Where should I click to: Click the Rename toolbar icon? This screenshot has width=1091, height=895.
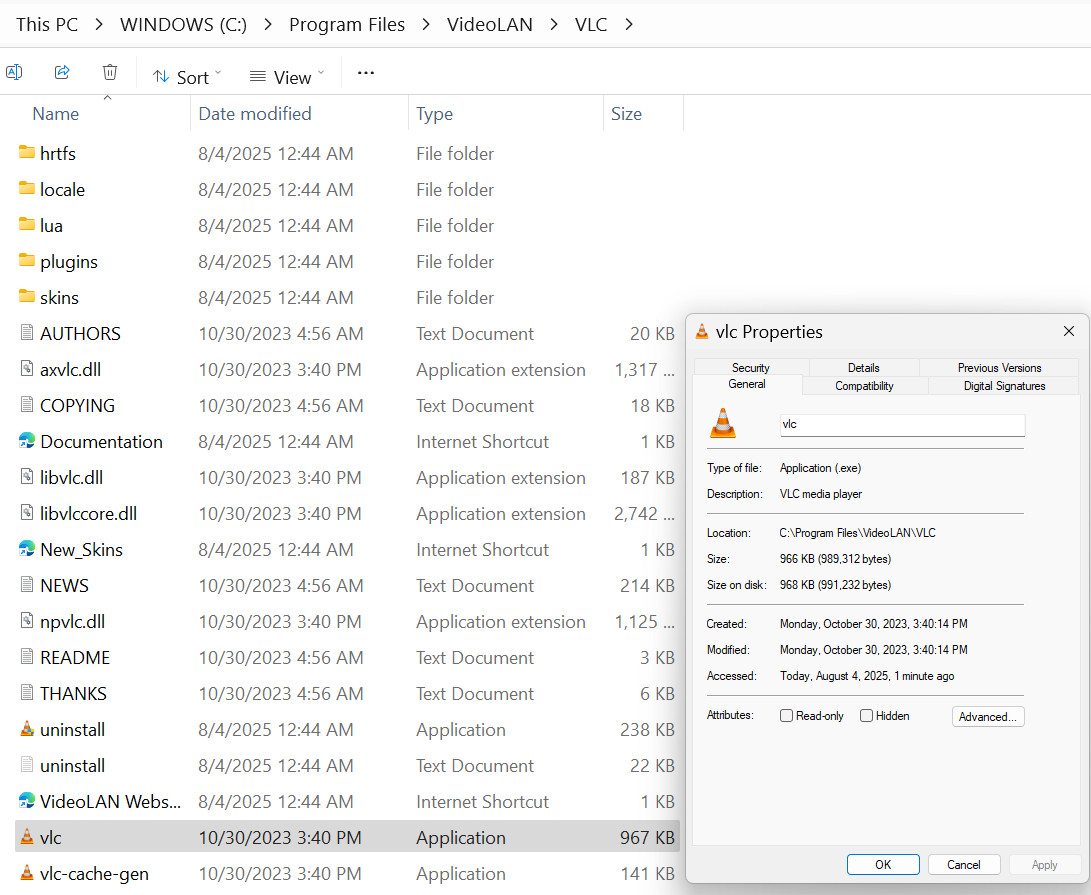14,72
